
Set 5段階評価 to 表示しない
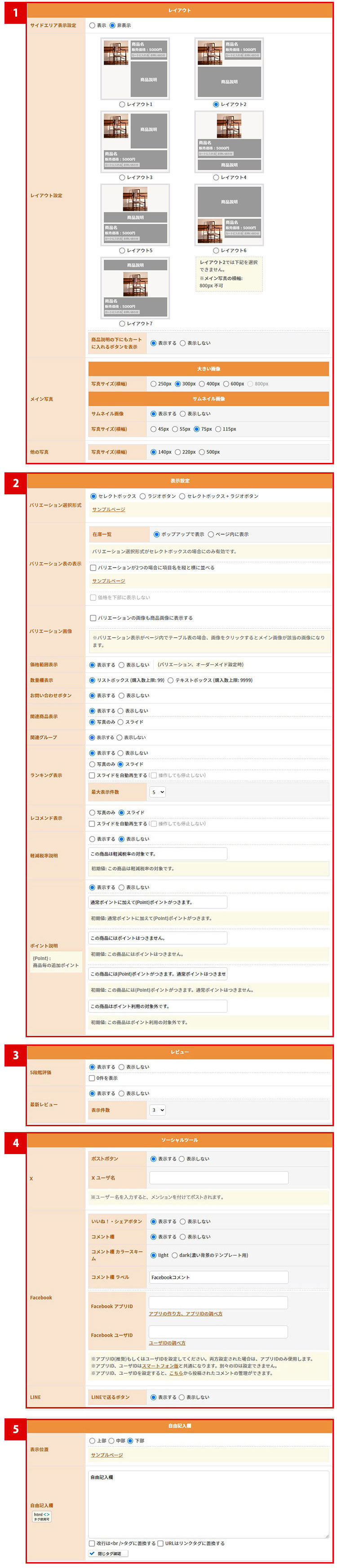(x=122, y=1067)
